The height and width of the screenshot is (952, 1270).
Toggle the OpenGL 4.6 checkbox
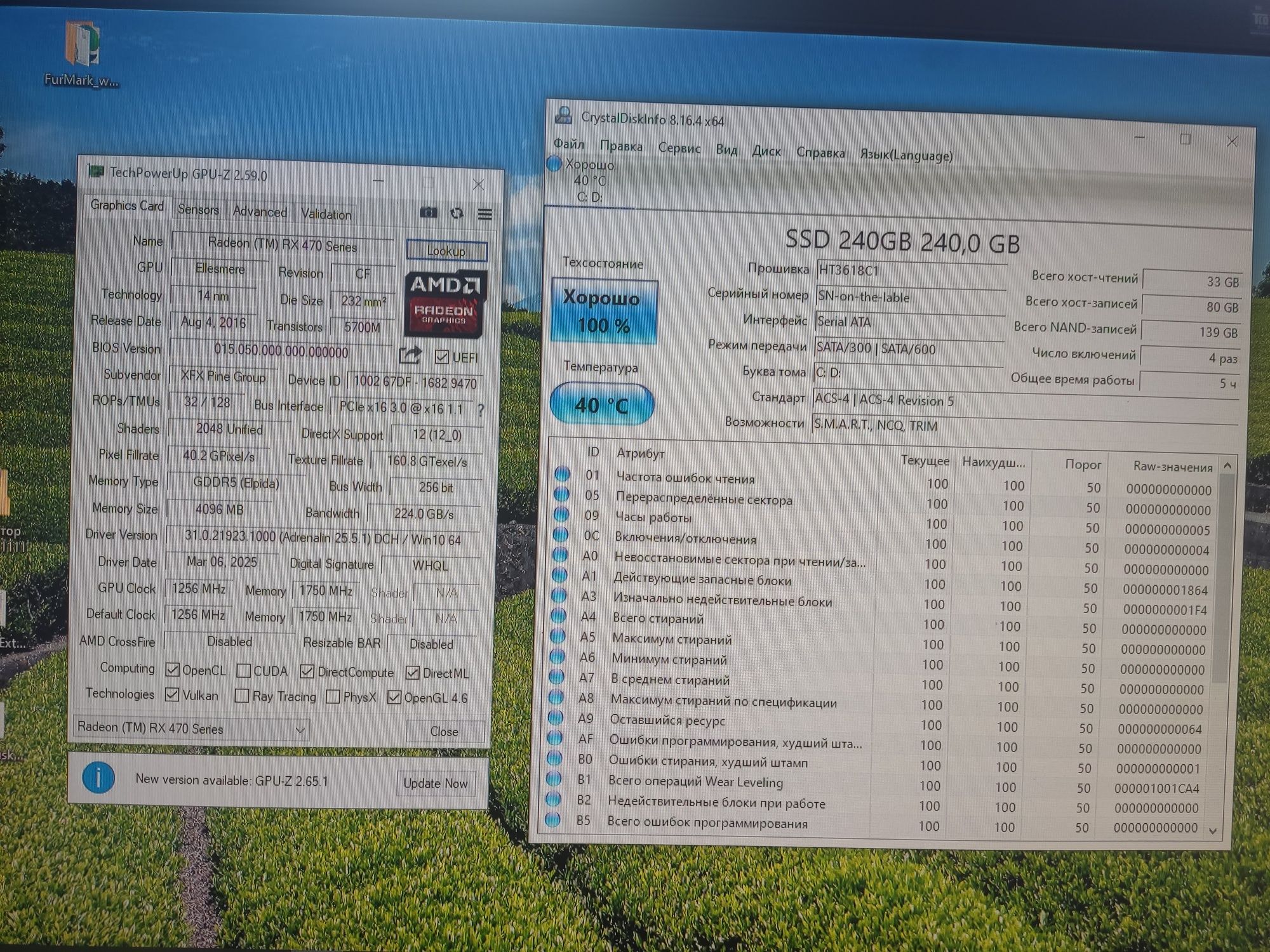point(394,697)
